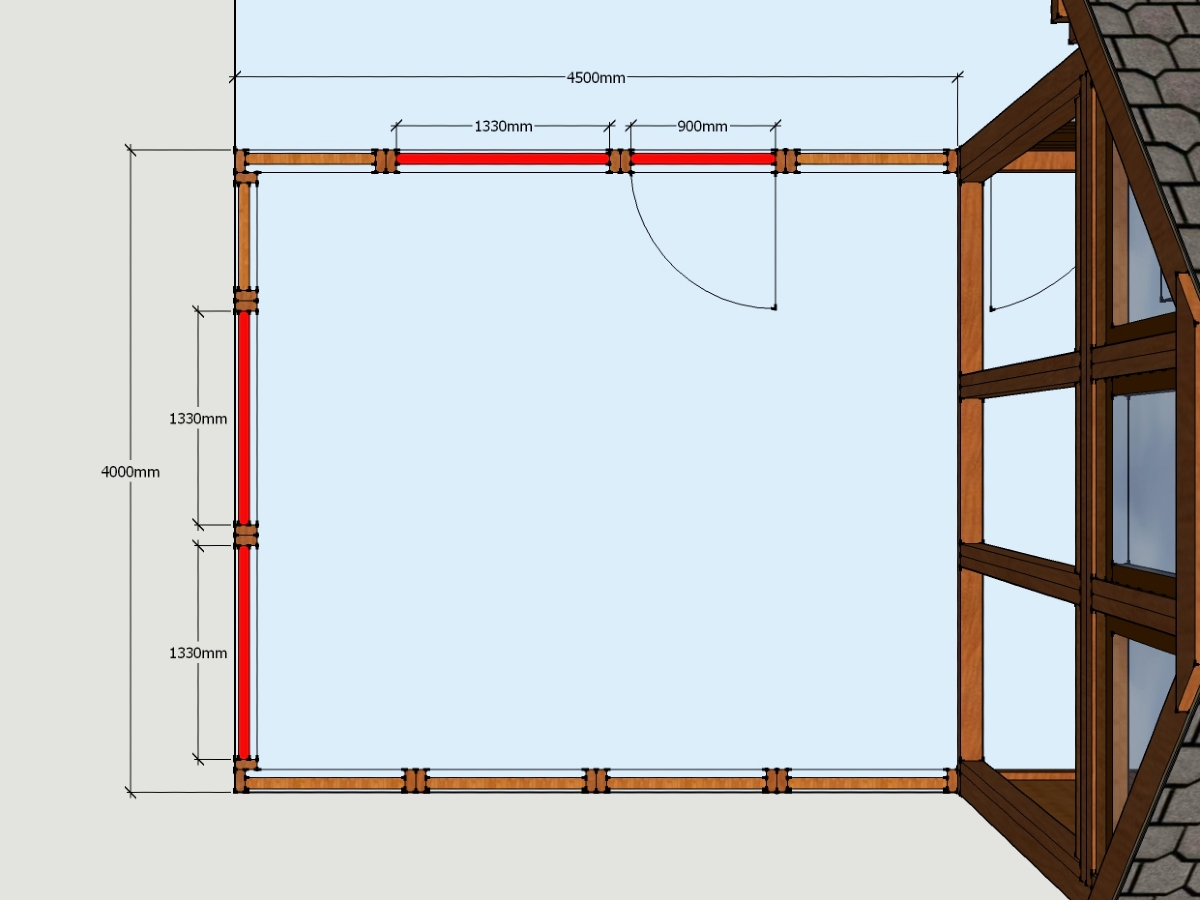Select the top-left corner post of frame
1200x900 pixels.
[x=241, y=160]
